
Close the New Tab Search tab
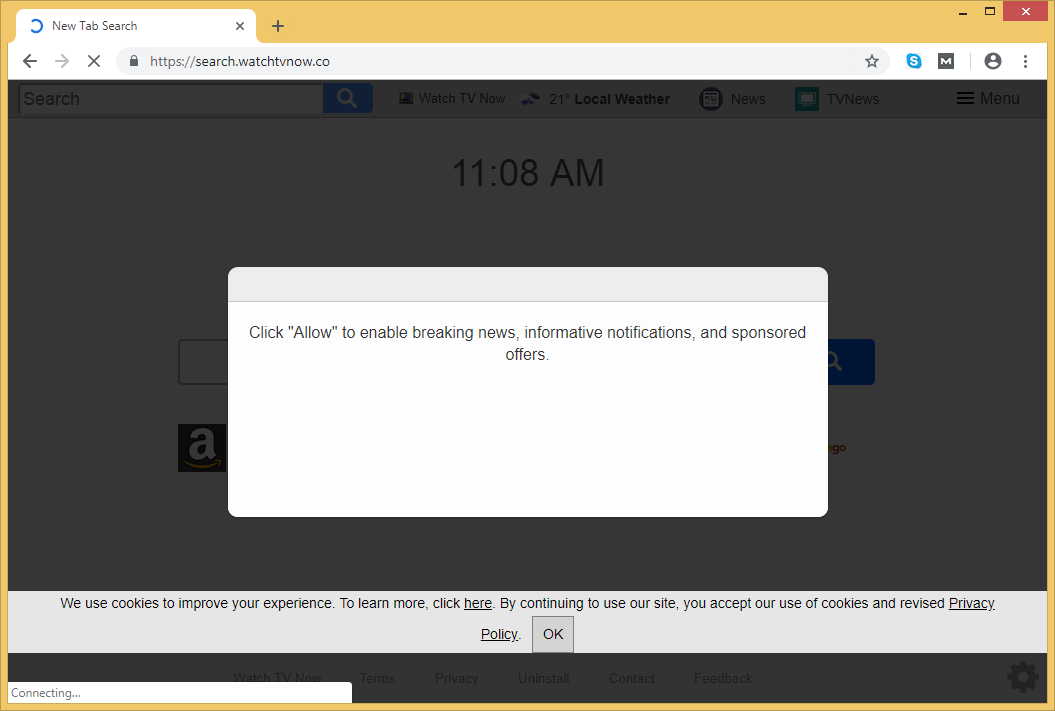point(240,26)
